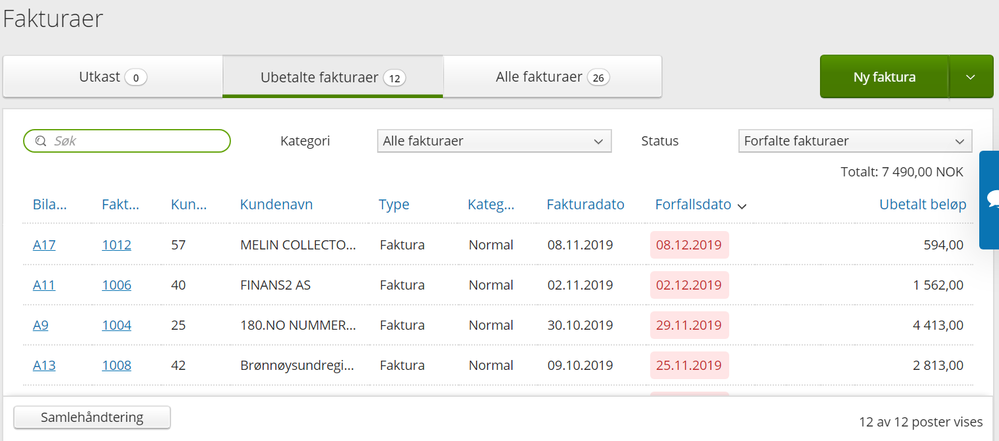Focus the Søk search field
The image size is (999, 441).
coord(127,141)
